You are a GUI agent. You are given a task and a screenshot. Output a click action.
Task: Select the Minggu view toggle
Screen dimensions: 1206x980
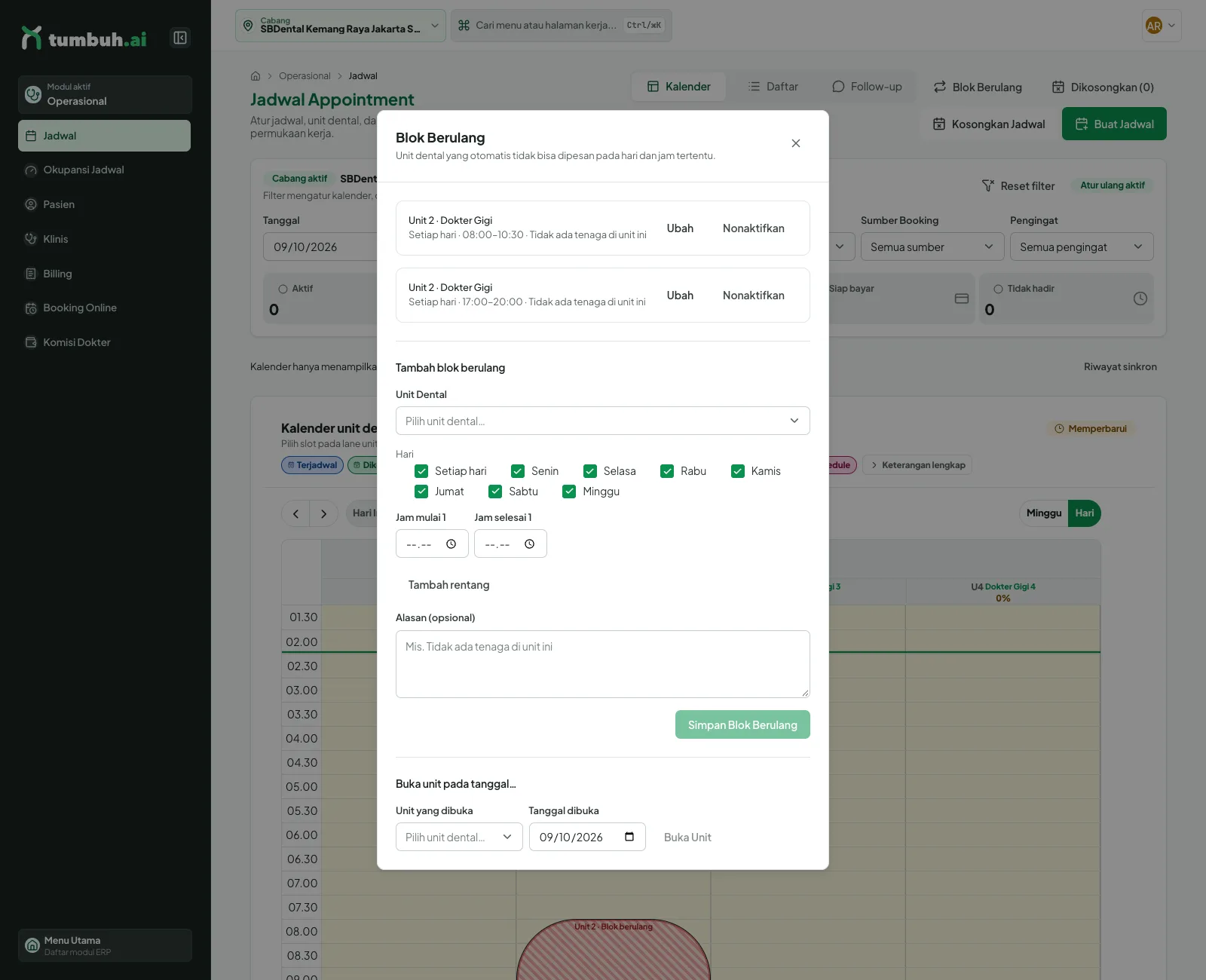point(1044,513)
